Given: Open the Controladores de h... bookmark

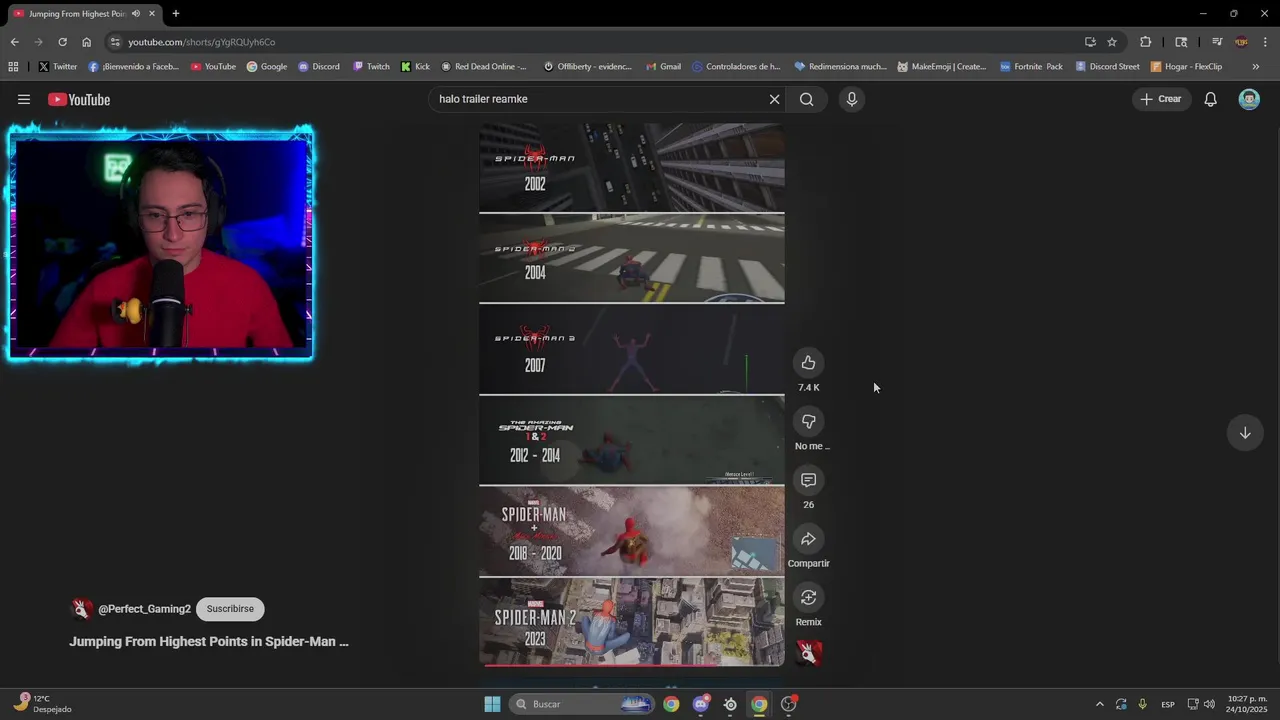Looking at the screenshot, I should [x=736, y=67].
